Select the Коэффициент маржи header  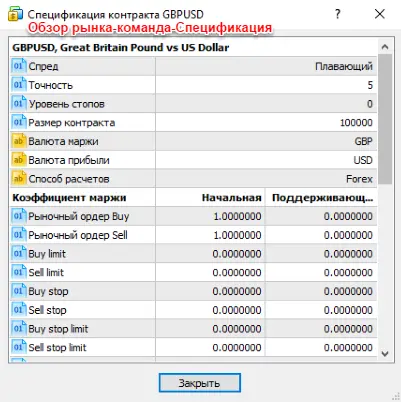point(69,198)
